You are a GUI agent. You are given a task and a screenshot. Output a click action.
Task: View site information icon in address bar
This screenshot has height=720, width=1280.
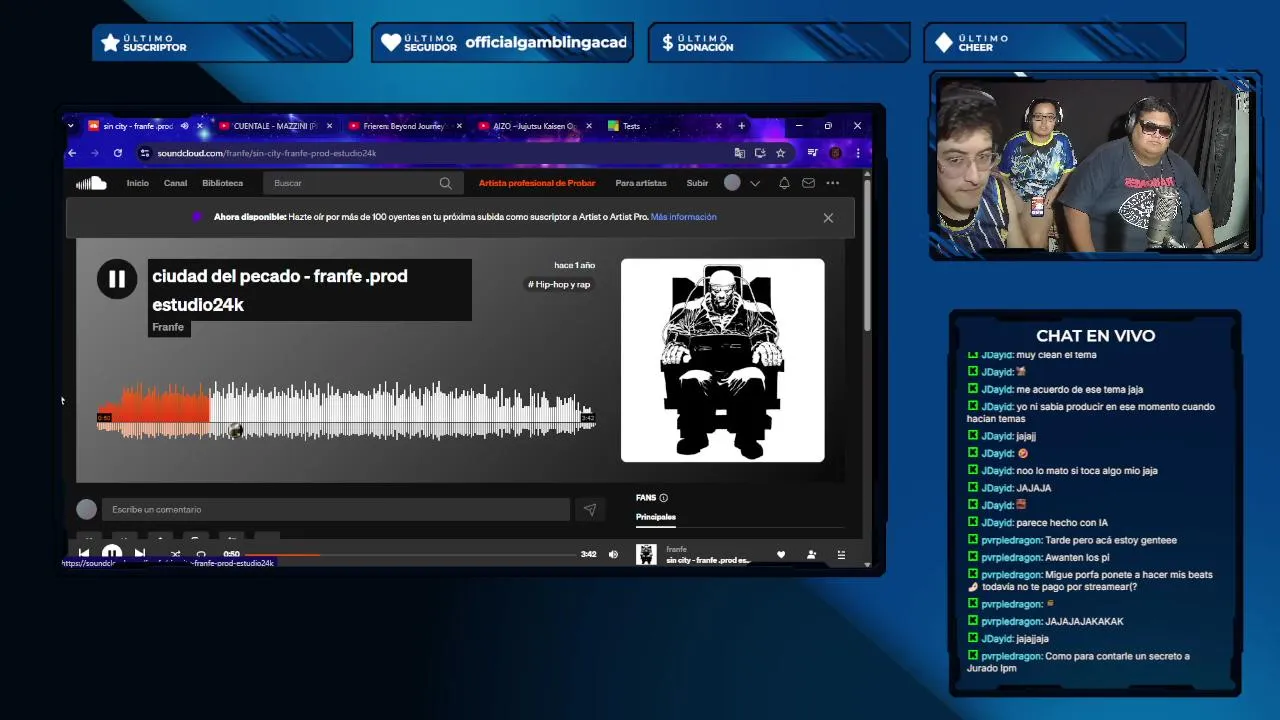click(145, 153)
